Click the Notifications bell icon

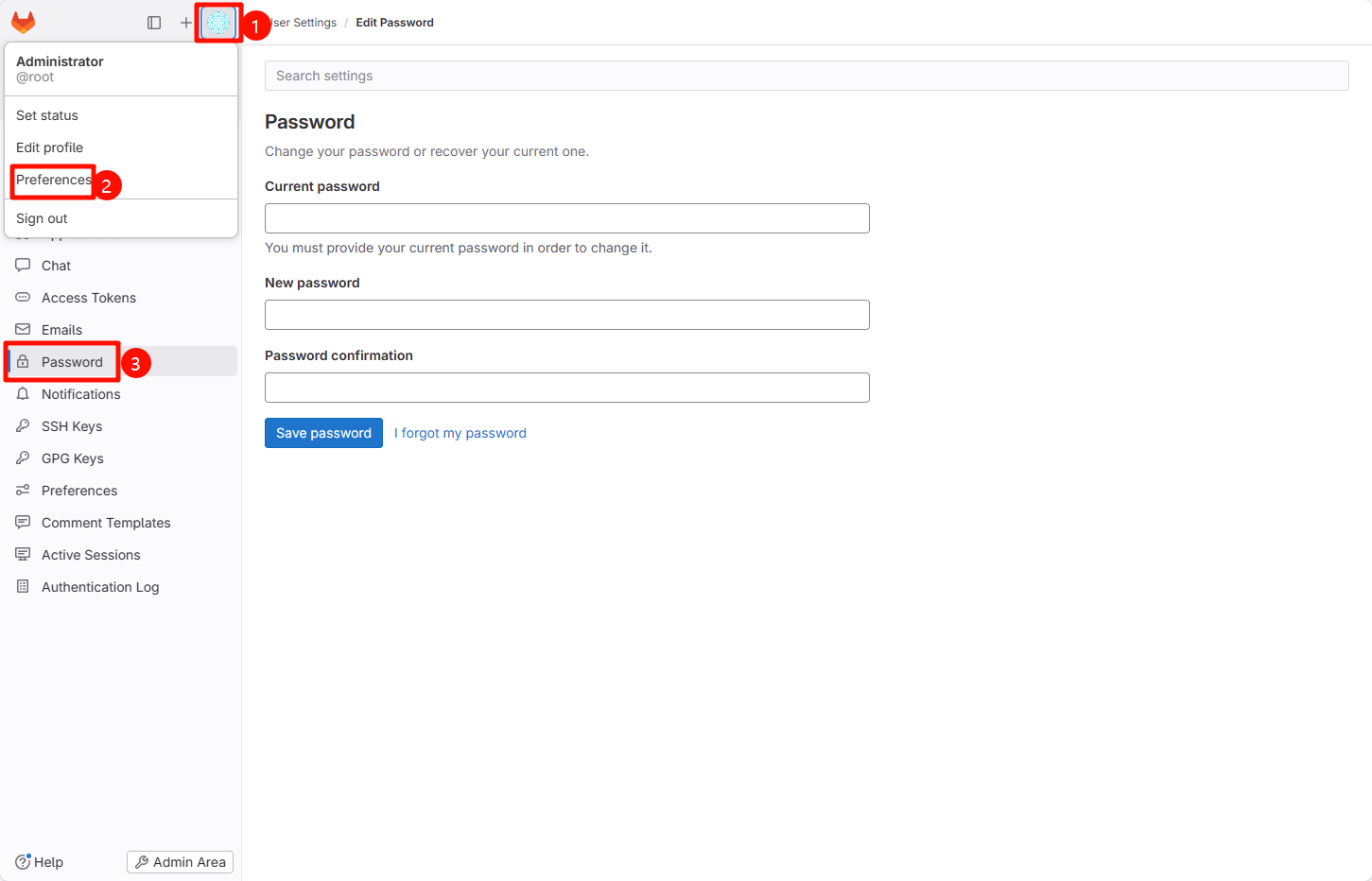click(x=23, y=394)
